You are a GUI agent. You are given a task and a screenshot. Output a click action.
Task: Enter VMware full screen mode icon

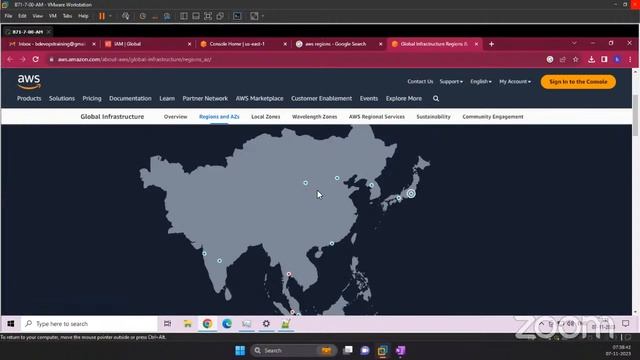pos(208,16)
